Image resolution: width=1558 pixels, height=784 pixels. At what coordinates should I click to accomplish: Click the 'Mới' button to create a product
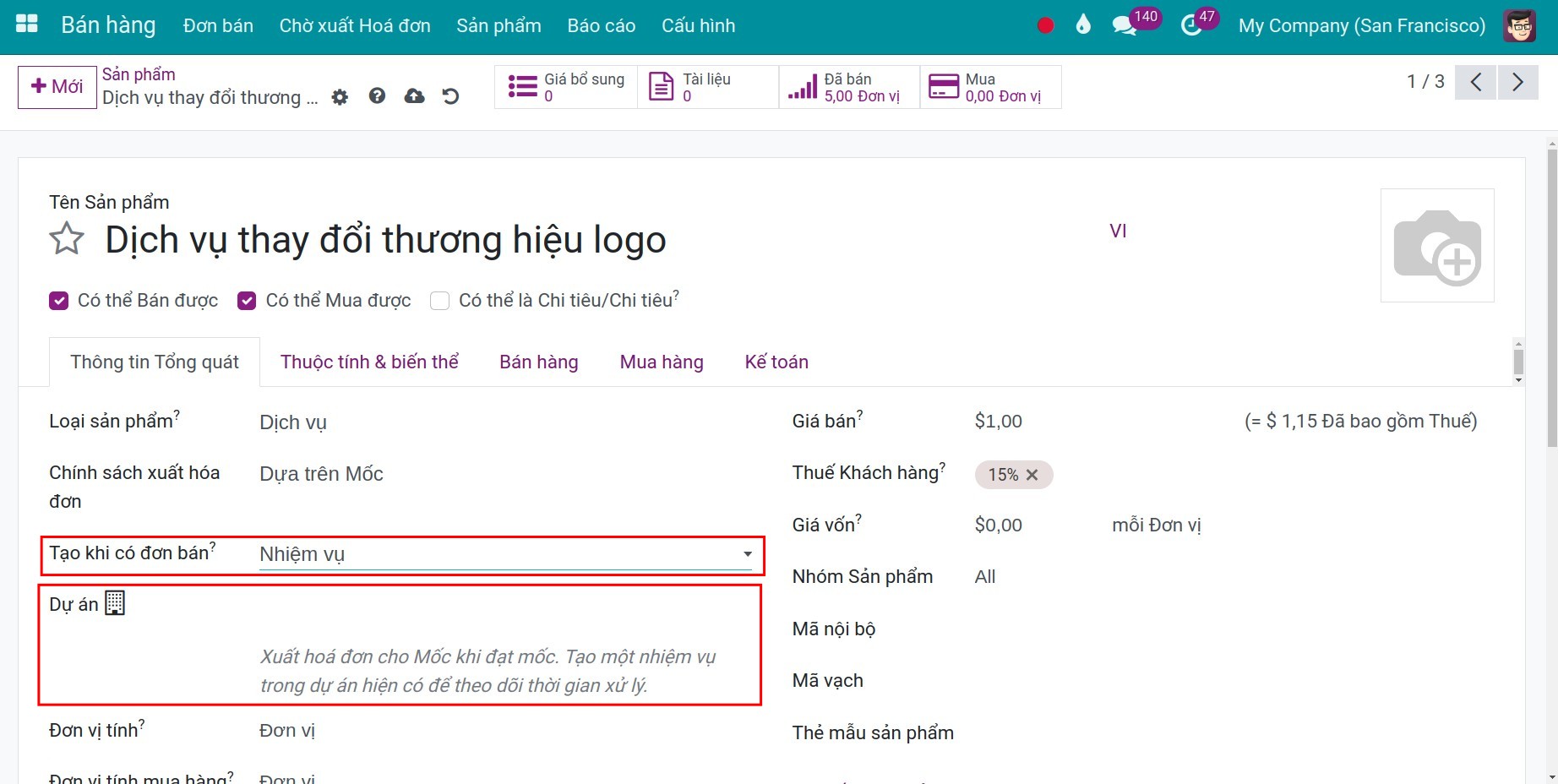click(56, 85)
